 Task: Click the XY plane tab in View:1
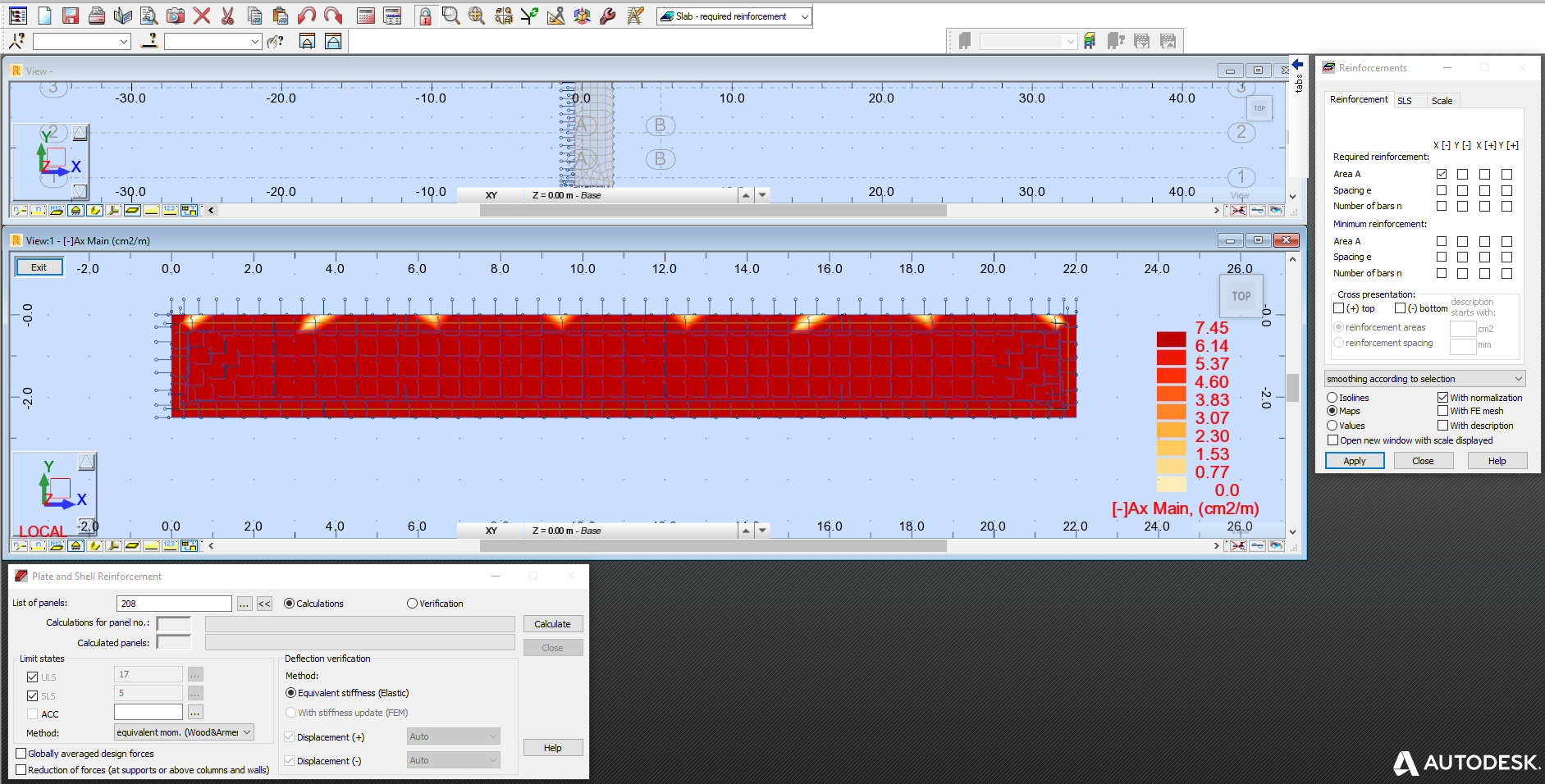[491, 531]
